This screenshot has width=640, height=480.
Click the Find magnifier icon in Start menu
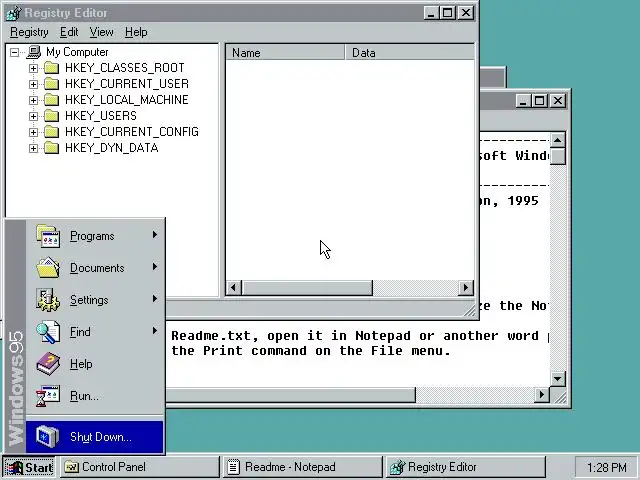point(48,332)
